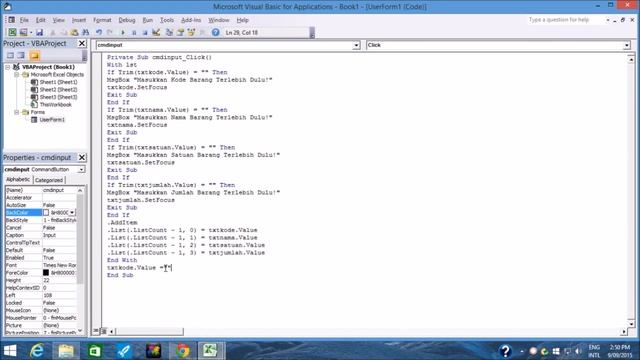Select Sheet1 (Sheet1) in project tree
This screenshot has height=360, width=640.
58,82
